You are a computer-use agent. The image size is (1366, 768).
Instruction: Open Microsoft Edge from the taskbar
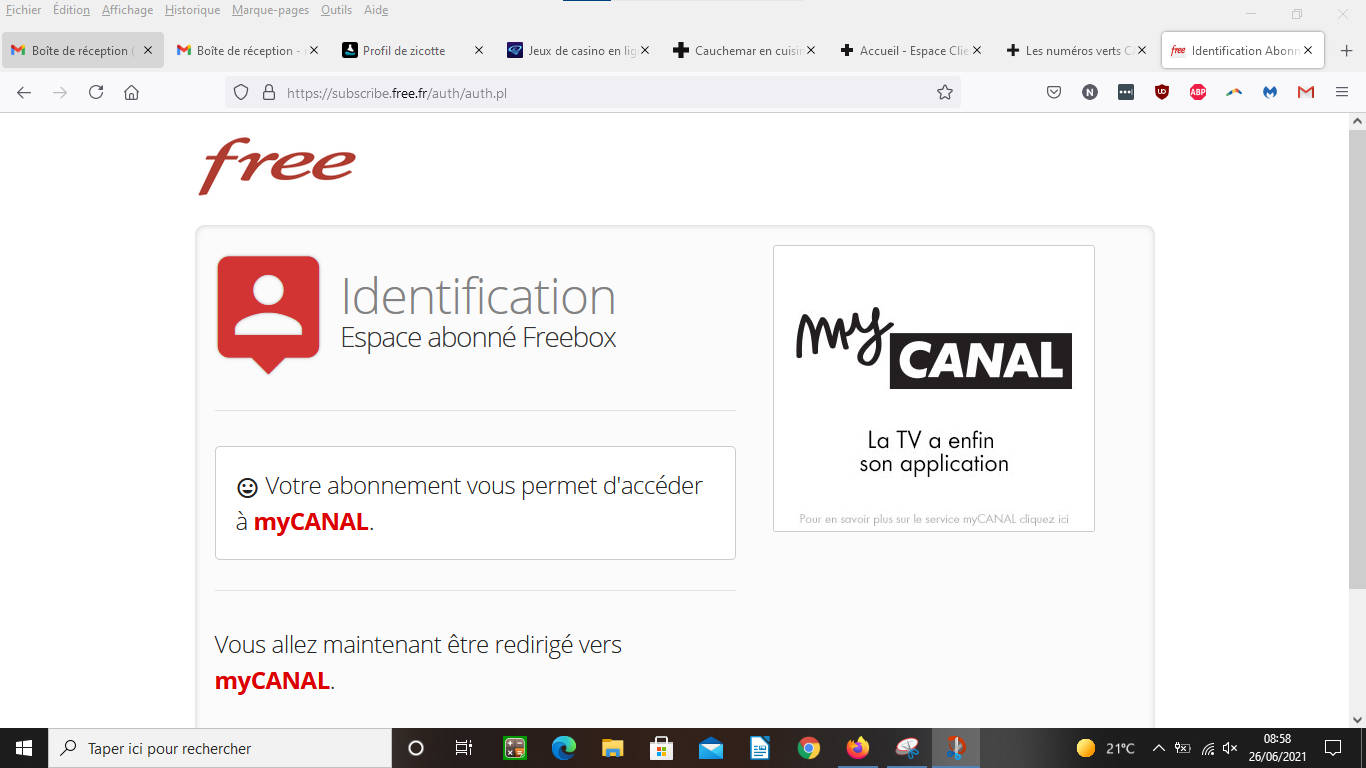tap(564, 748)
